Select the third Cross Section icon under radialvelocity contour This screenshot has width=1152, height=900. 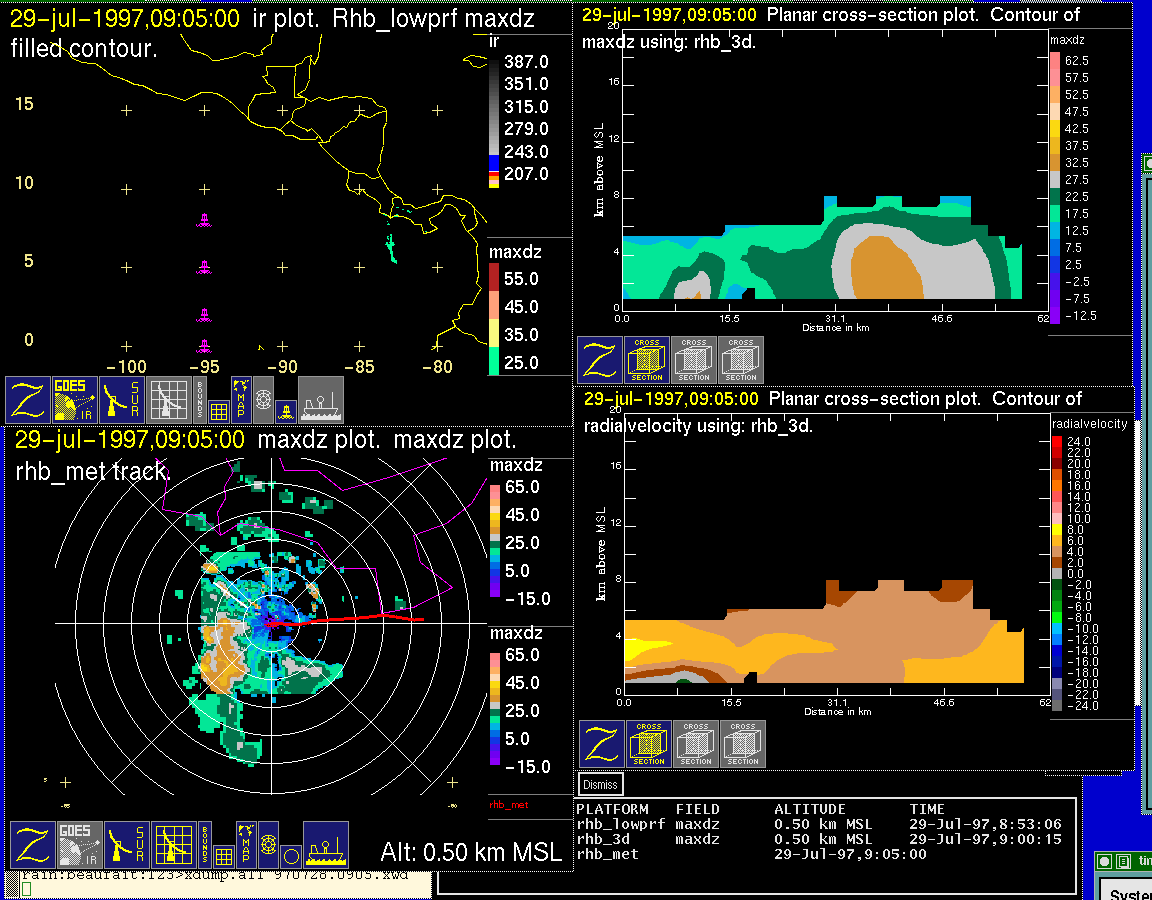point(743,744)
